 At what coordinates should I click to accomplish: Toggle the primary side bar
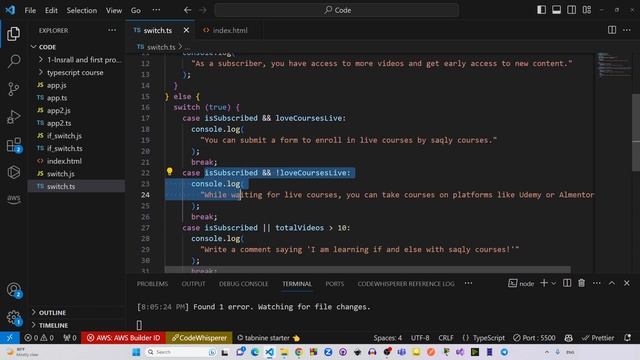[x=541, y=10]
